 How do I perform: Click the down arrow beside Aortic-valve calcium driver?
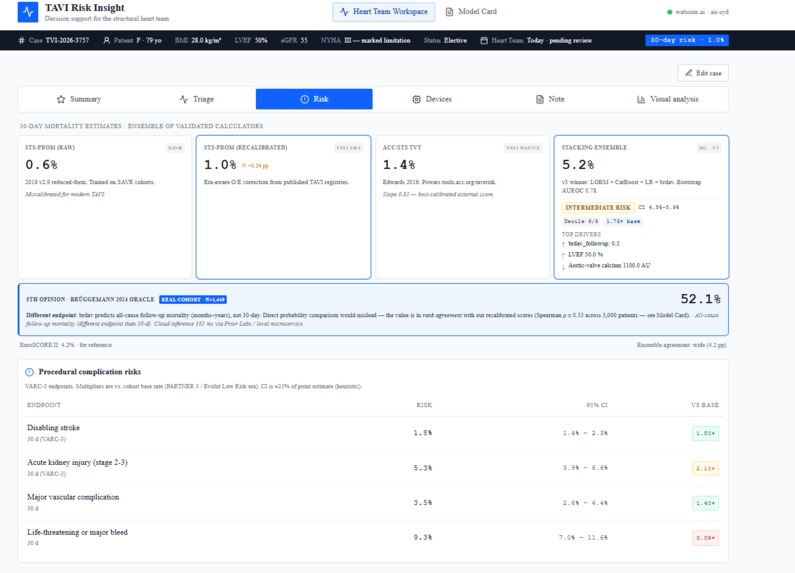point(563,266)
